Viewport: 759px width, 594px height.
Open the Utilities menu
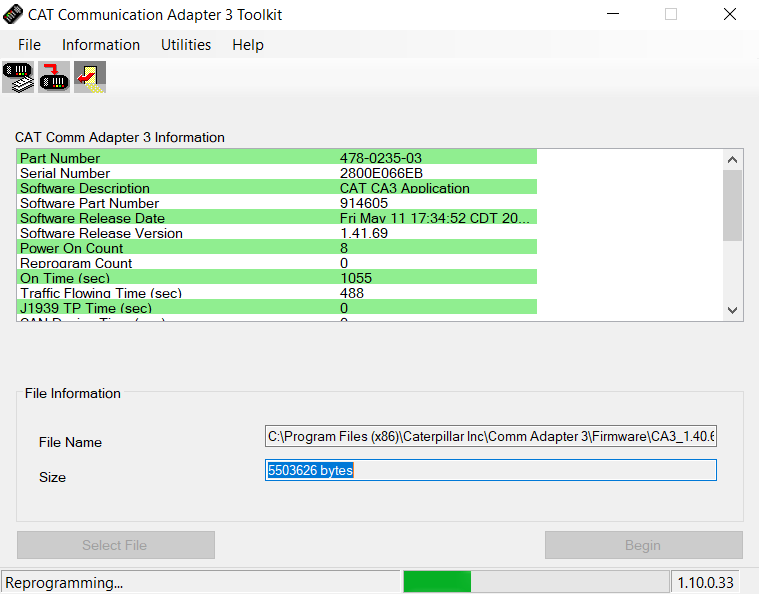click(x=186, y=45)
